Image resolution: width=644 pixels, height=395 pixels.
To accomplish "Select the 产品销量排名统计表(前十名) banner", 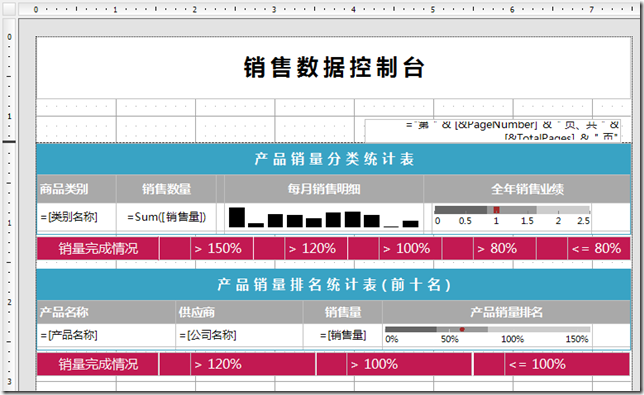I will (334, 285).
